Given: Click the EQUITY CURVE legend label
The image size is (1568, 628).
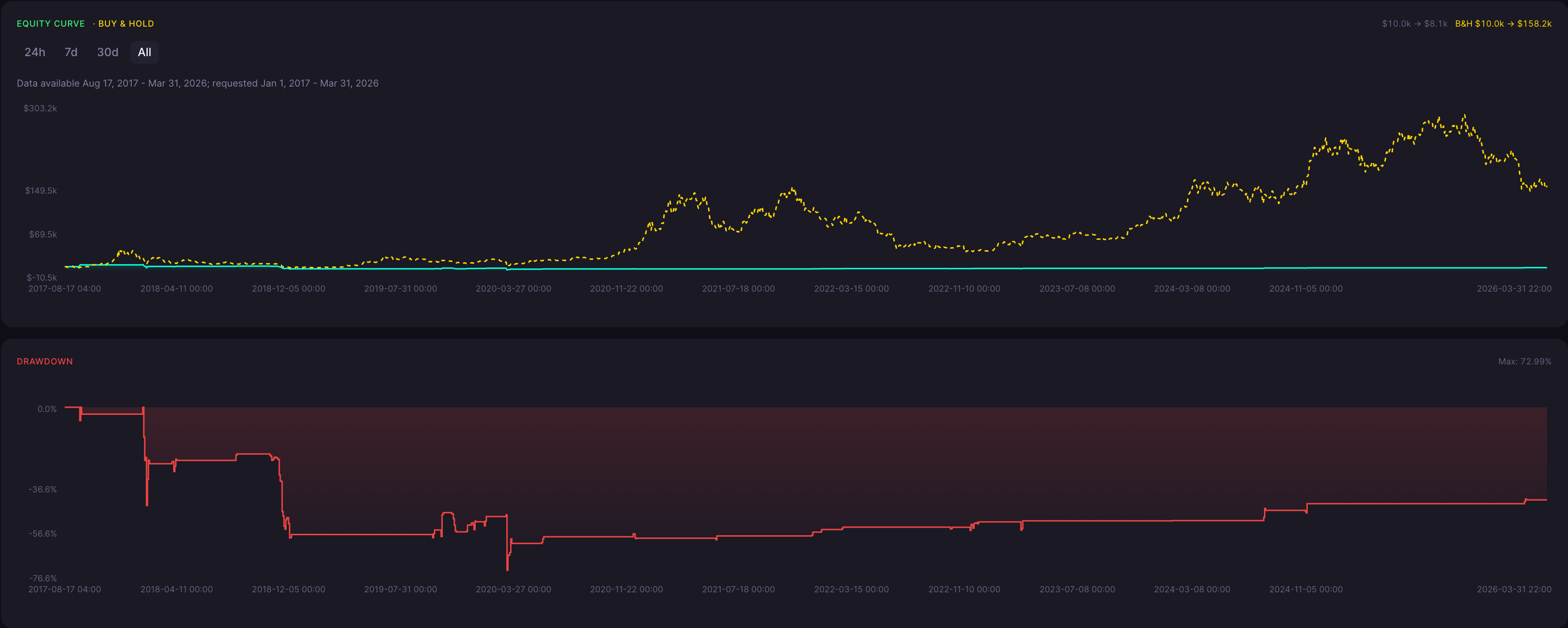Looking at the screenshot, I should (50, 24).
